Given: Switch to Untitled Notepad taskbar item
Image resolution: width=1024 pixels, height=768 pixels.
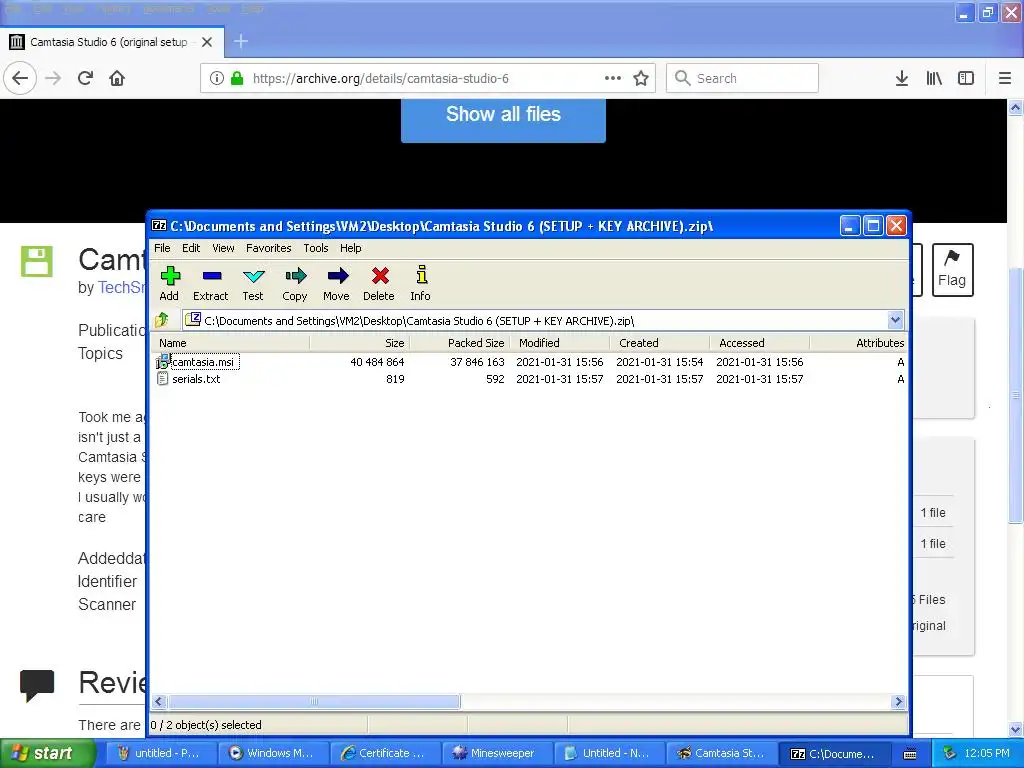Looking at the screenshot, I should click(x=609, y=754).
